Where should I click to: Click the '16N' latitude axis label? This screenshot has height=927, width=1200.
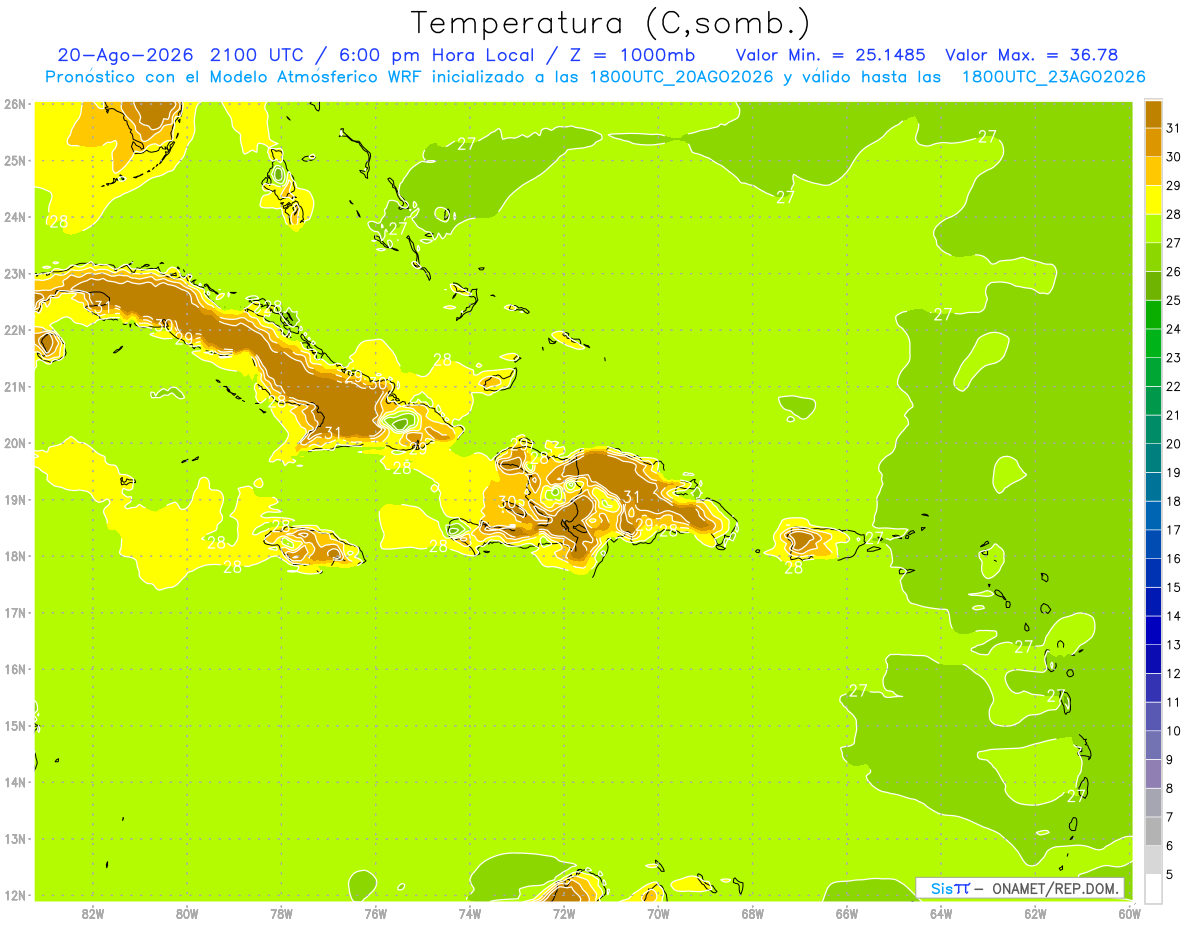point(14,669)
